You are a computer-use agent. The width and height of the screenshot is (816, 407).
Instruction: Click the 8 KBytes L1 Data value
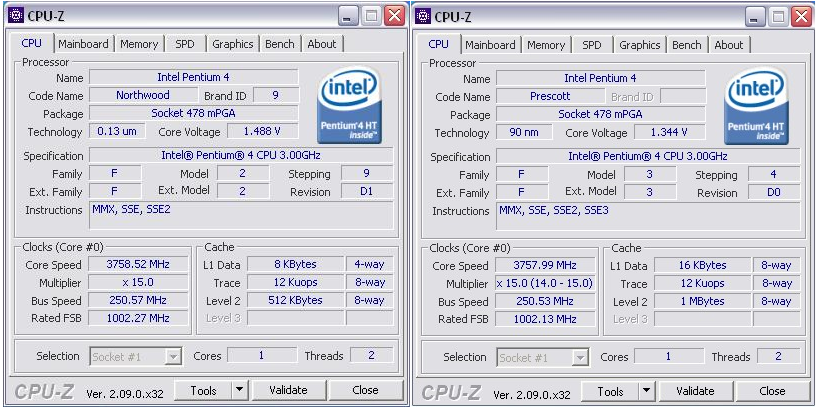click(x=295, y=264)
